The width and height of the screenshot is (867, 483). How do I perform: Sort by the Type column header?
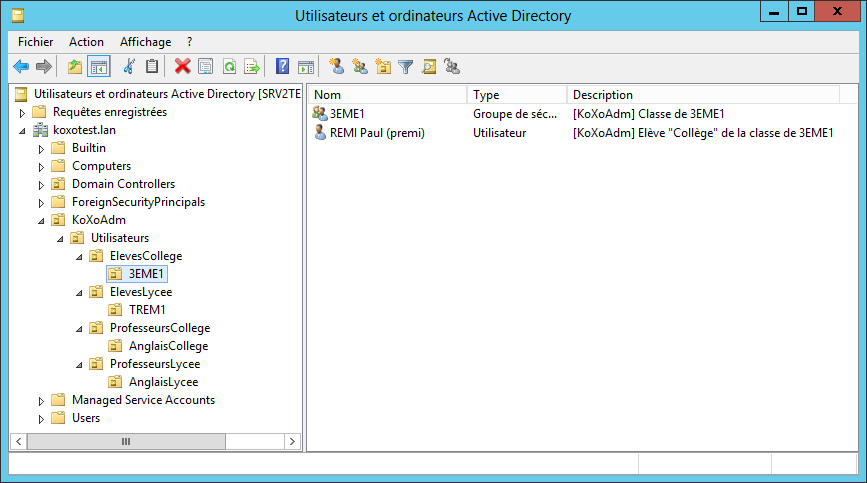click(517, 94)
